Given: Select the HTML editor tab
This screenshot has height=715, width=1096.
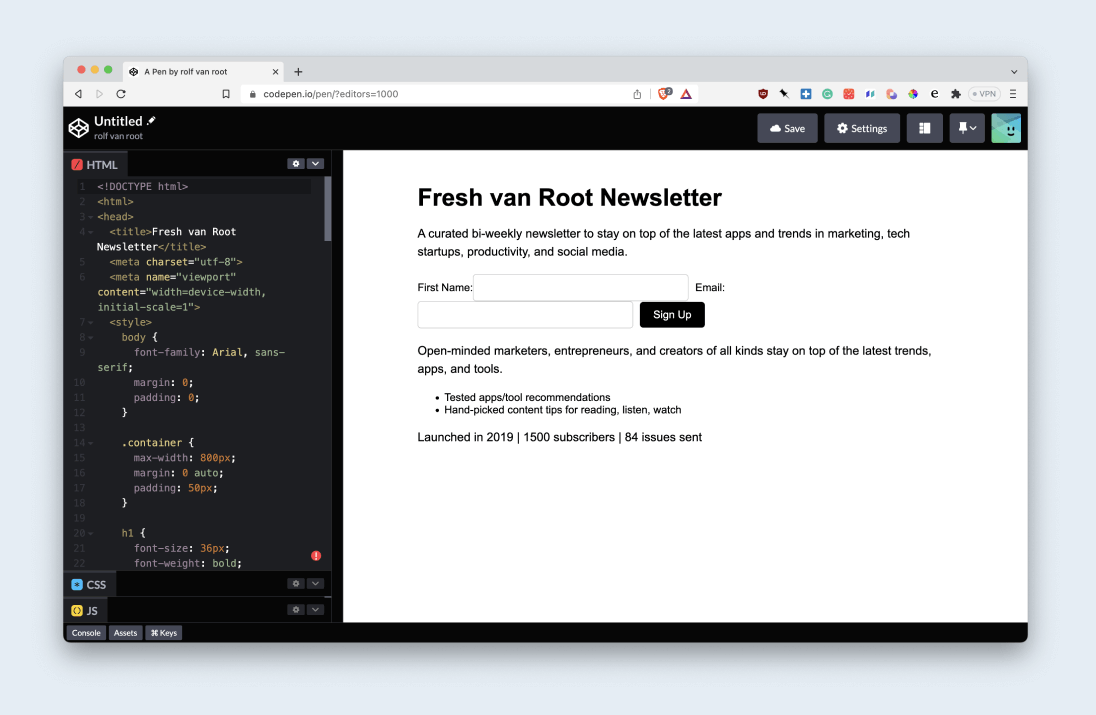Looking at the screenshot, I should click(x=95, y=165).
